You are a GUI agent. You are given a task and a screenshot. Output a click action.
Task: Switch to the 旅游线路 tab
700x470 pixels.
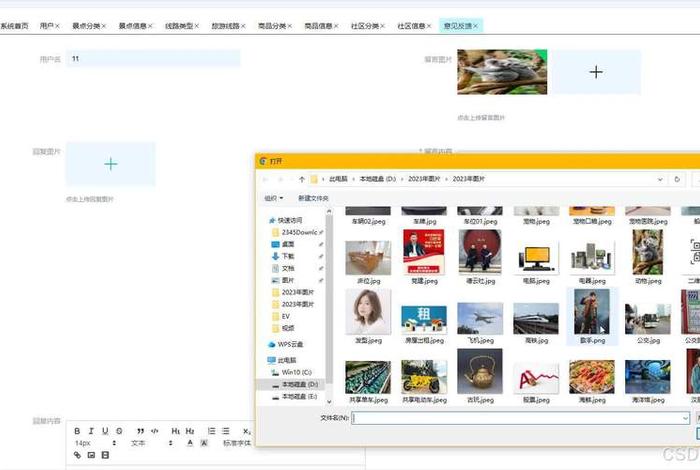coord(225,26)
